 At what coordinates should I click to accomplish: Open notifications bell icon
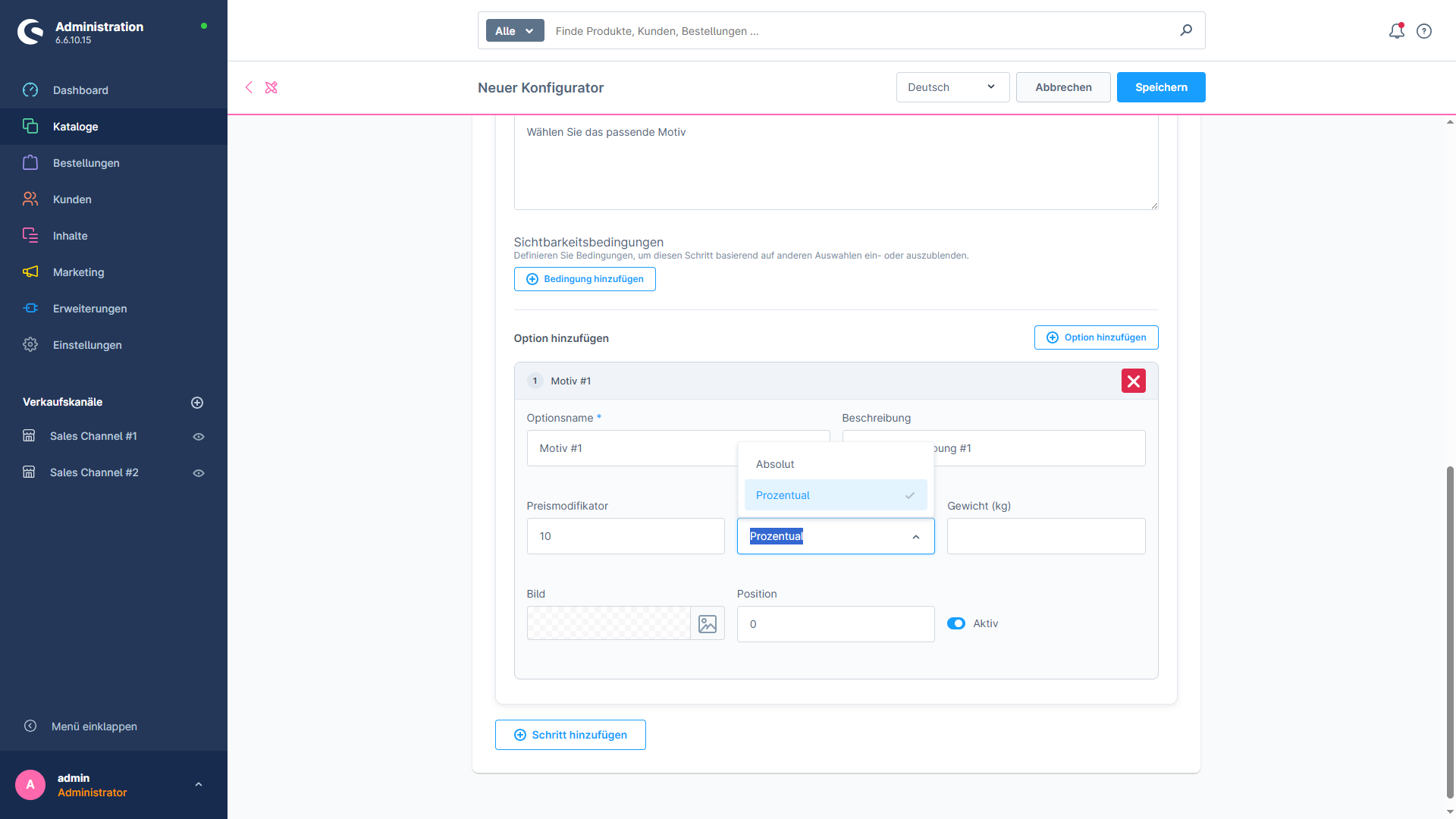(1397, 31)
